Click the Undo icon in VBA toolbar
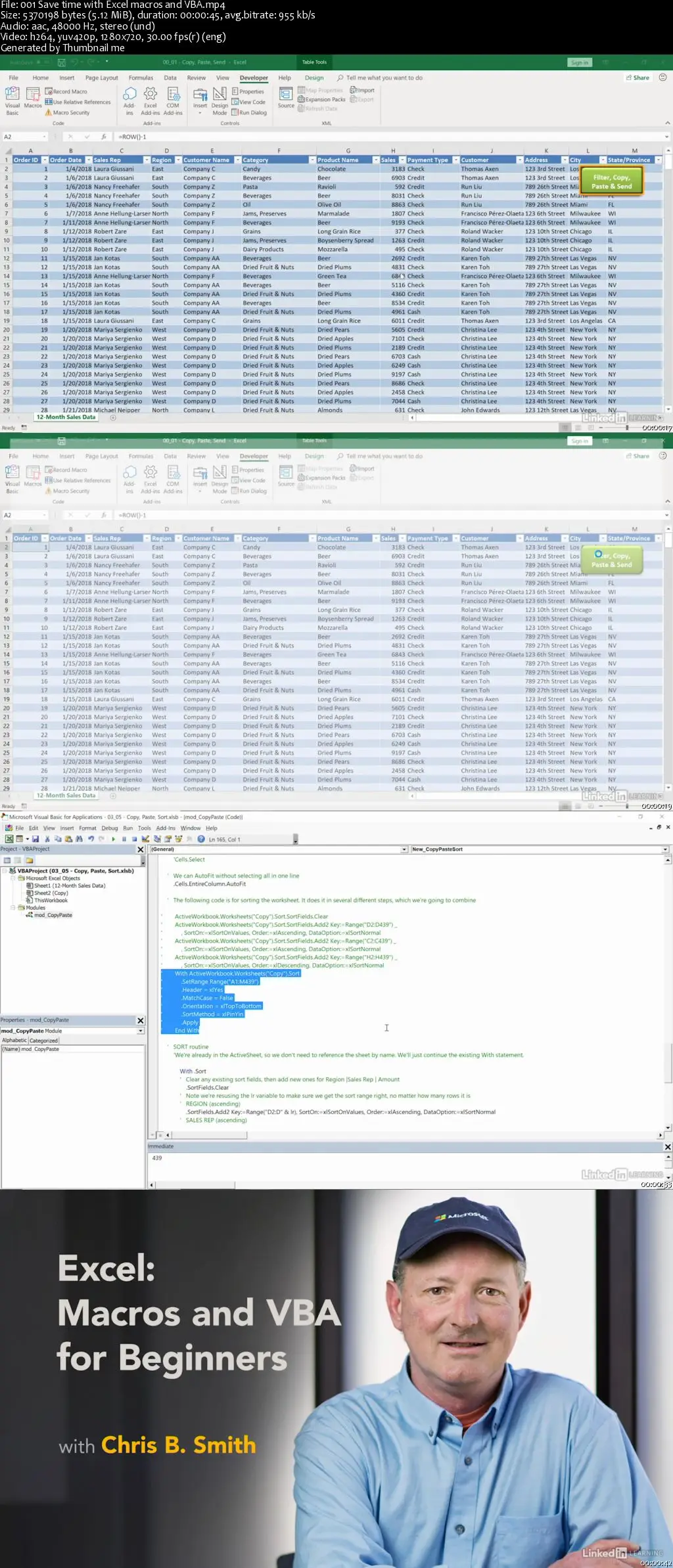The image size is (673, 1568). click(x=91, y=839)
